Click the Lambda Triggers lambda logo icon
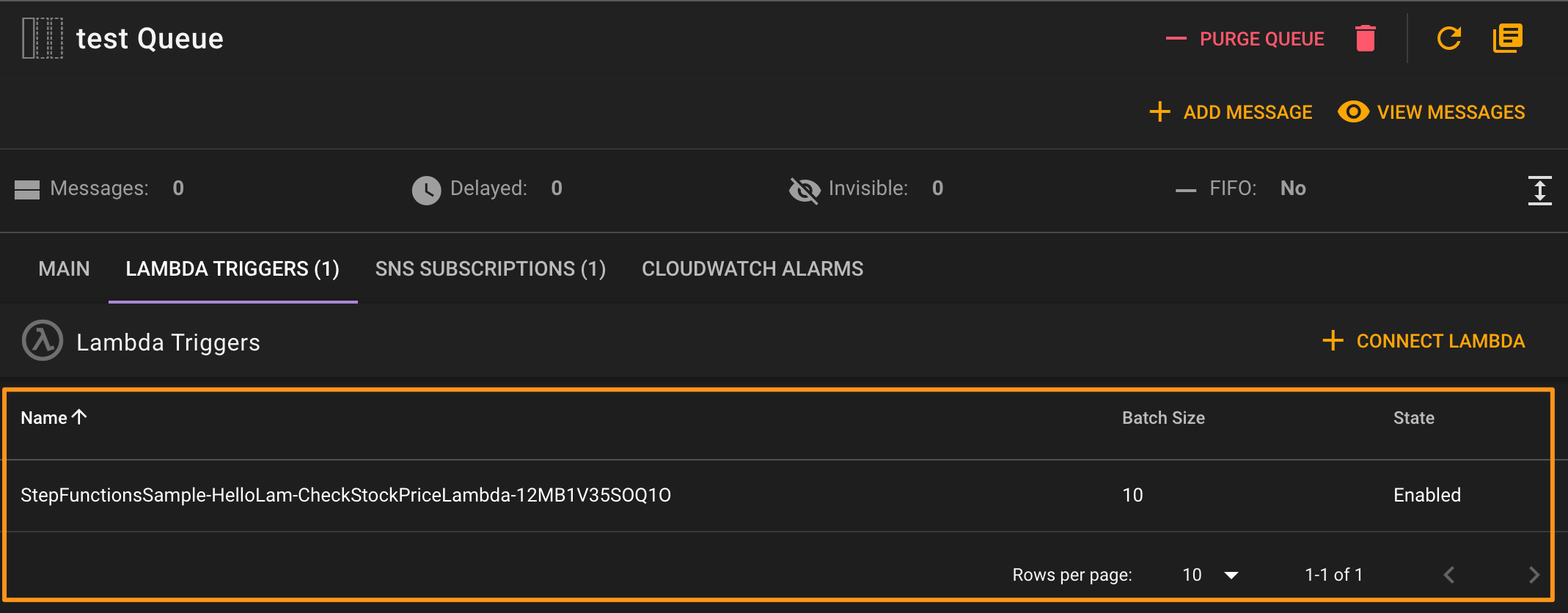Screen dimensions: 1568x613 pos(43,340)
